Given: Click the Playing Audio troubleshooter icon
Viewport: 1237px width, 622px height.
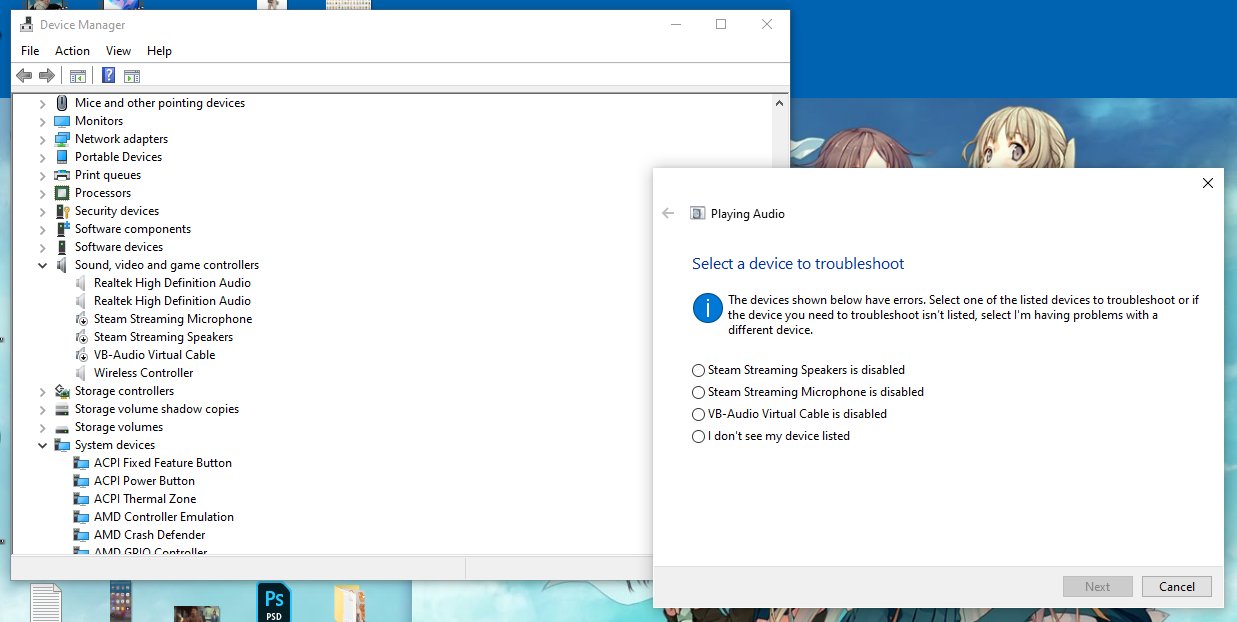Looking at the screenshot, I should pos(698,213).
